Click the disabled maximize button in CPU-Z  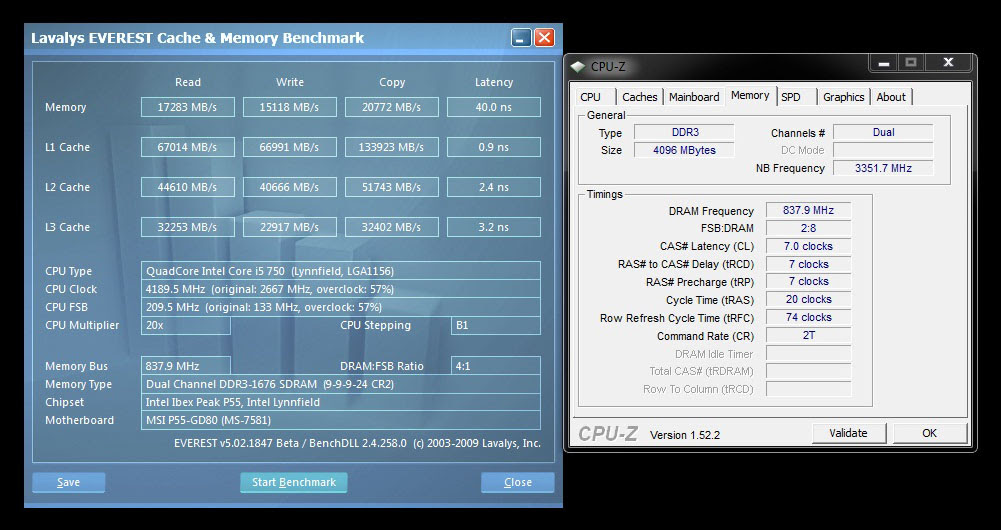[x=911, y=63]
